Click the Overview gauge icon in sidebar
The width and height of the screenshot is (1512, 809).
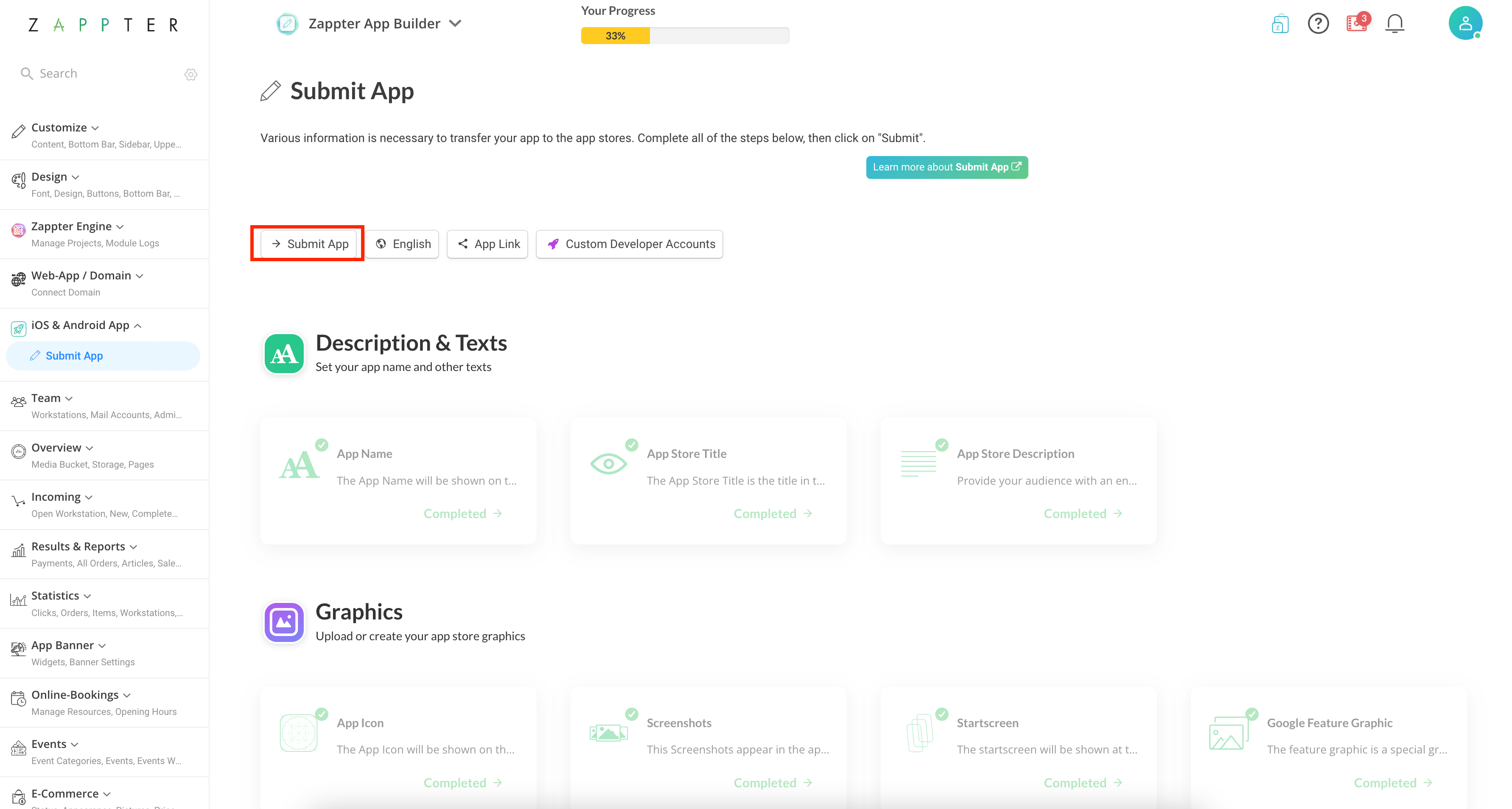18,451
